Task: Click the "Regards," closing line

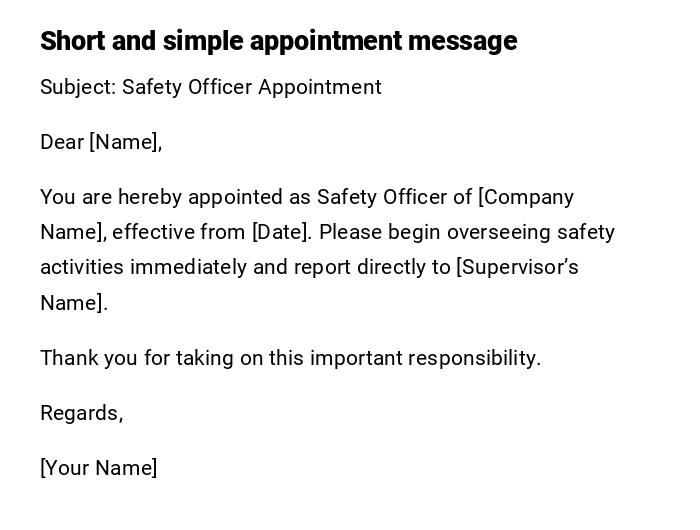Action: coord(81,413)
